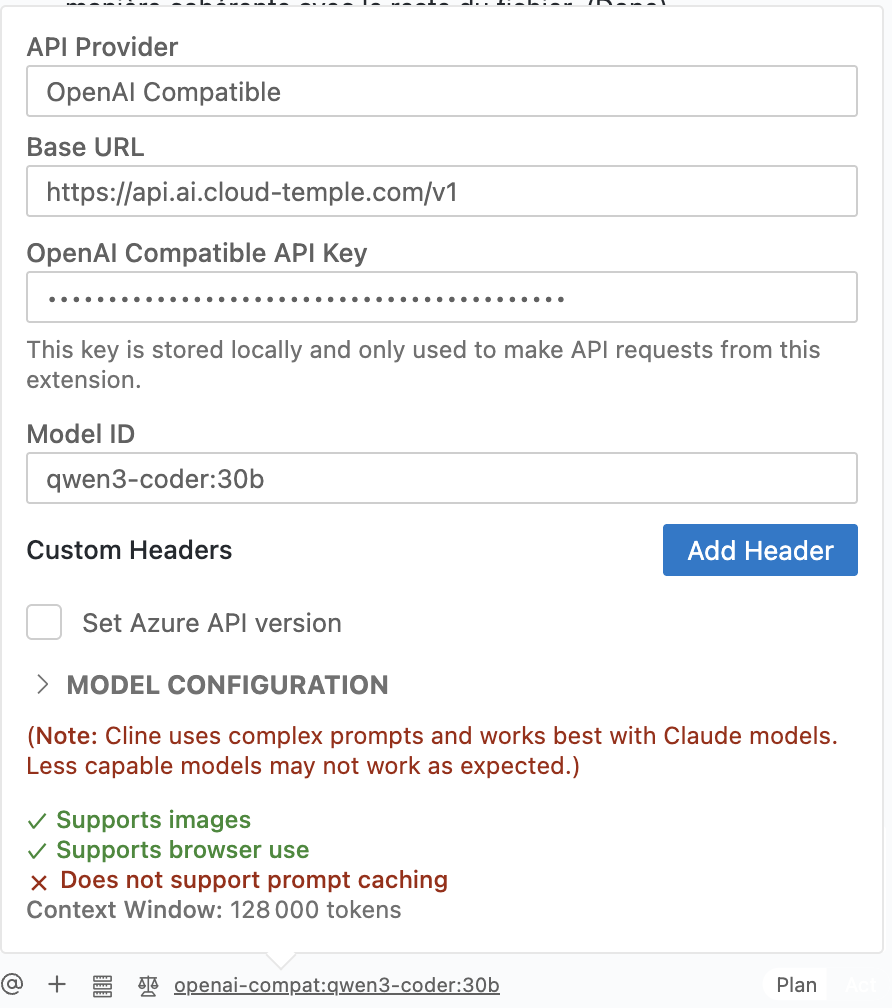Click the plus add files icon
The width and height of the screenshot is (892, 1008).
point(57,984)
